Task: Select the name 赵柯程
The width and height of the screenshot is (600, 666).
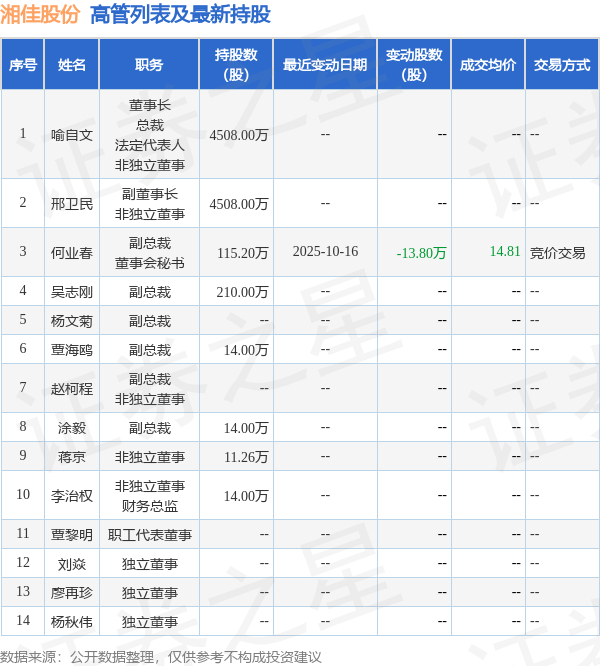Action: 72,389
